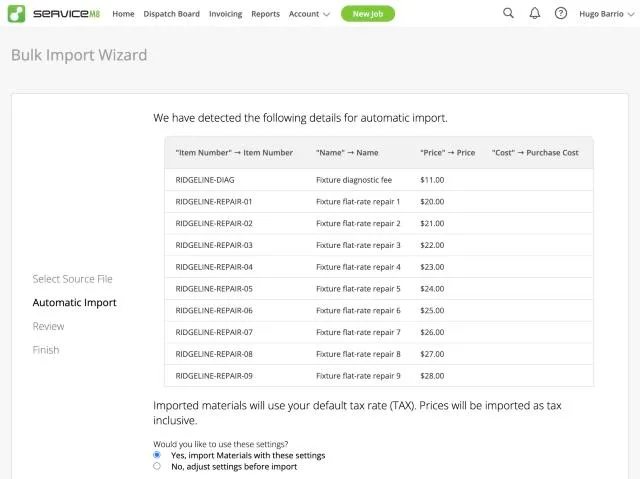Click the 'Fixture flat-rate repair 9' cell

pyautogui.click(x=358, y=376)
